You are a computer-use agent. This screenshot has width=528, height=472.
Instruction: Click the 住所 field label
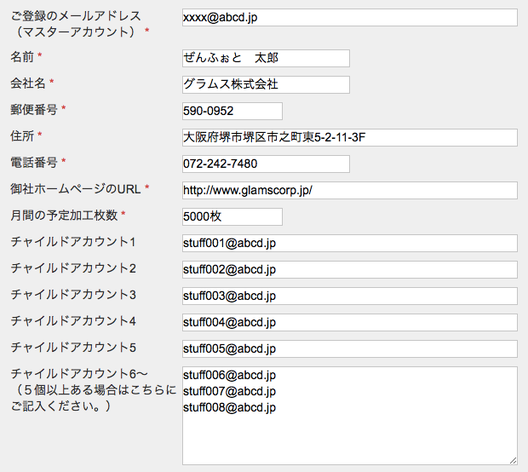[x=22, y=136]
